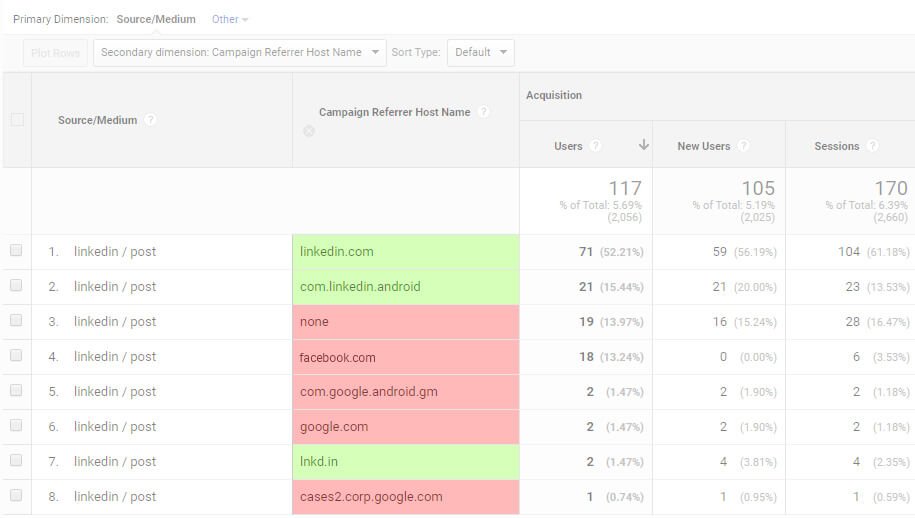This screenshot has height=518, width=915.
Task: Click the total Users value 117
Action: [x=625, y=188]
